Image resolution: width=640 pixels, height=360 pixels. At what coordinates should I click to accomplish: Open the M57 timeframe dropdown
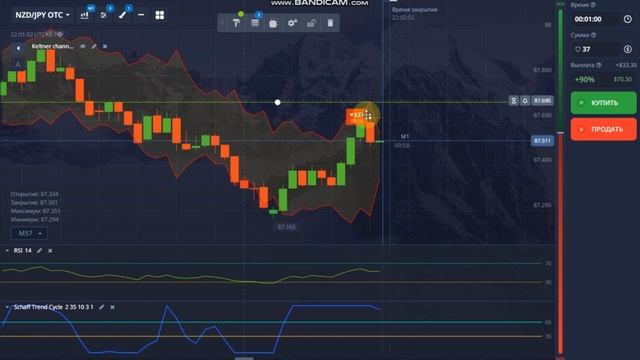tap(29, 233)
